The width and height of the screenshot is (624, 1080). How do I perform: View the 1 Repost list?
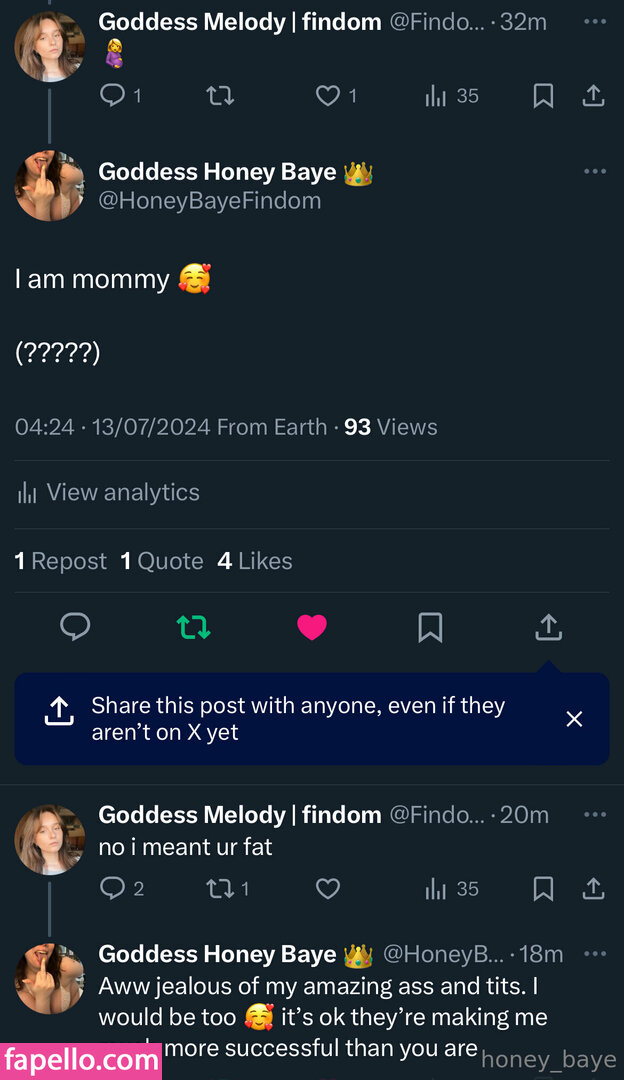[x=60, y=561]
